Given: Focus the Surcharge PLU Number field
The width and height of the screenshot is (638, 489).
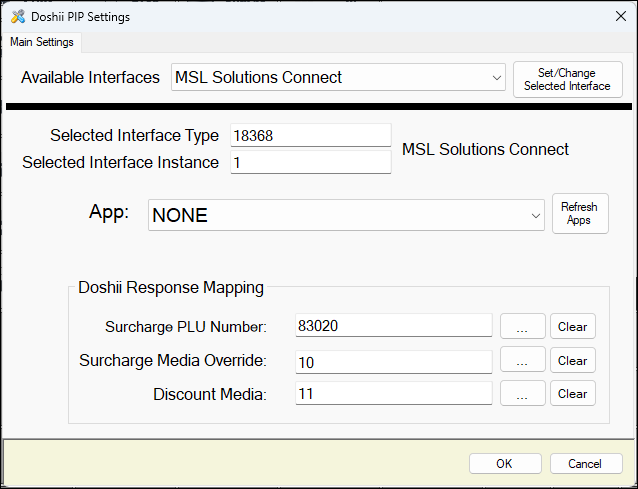Looking at the screenshot, I should point(393,325).
